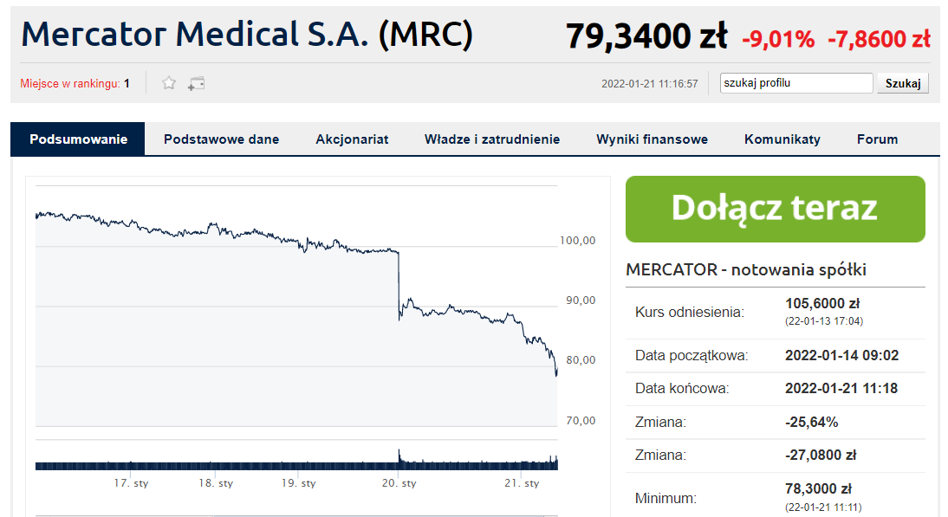Viewport: 948px width, 517px height.
Task: Focus the szukaj profilu search field
Action: click(x=796, y=83)
